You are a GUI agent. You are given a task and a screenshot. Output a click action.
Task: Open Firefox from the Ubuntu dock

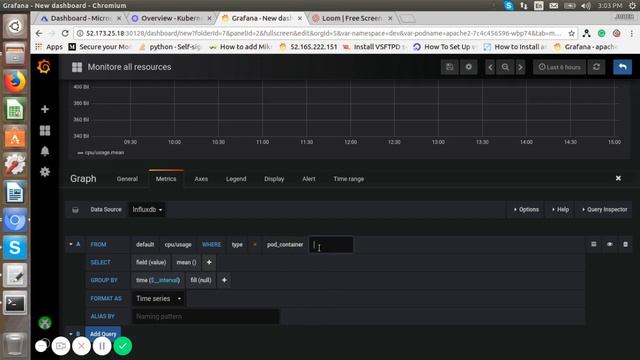(15, 82)
